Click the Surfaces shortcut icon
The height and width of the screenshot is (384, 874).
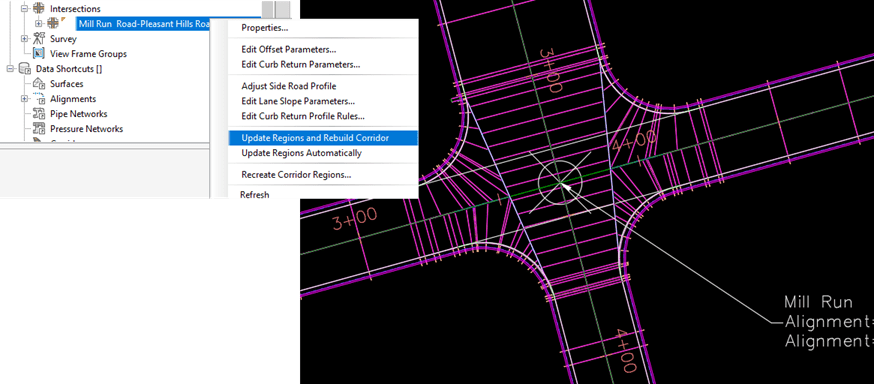(39, 84)
